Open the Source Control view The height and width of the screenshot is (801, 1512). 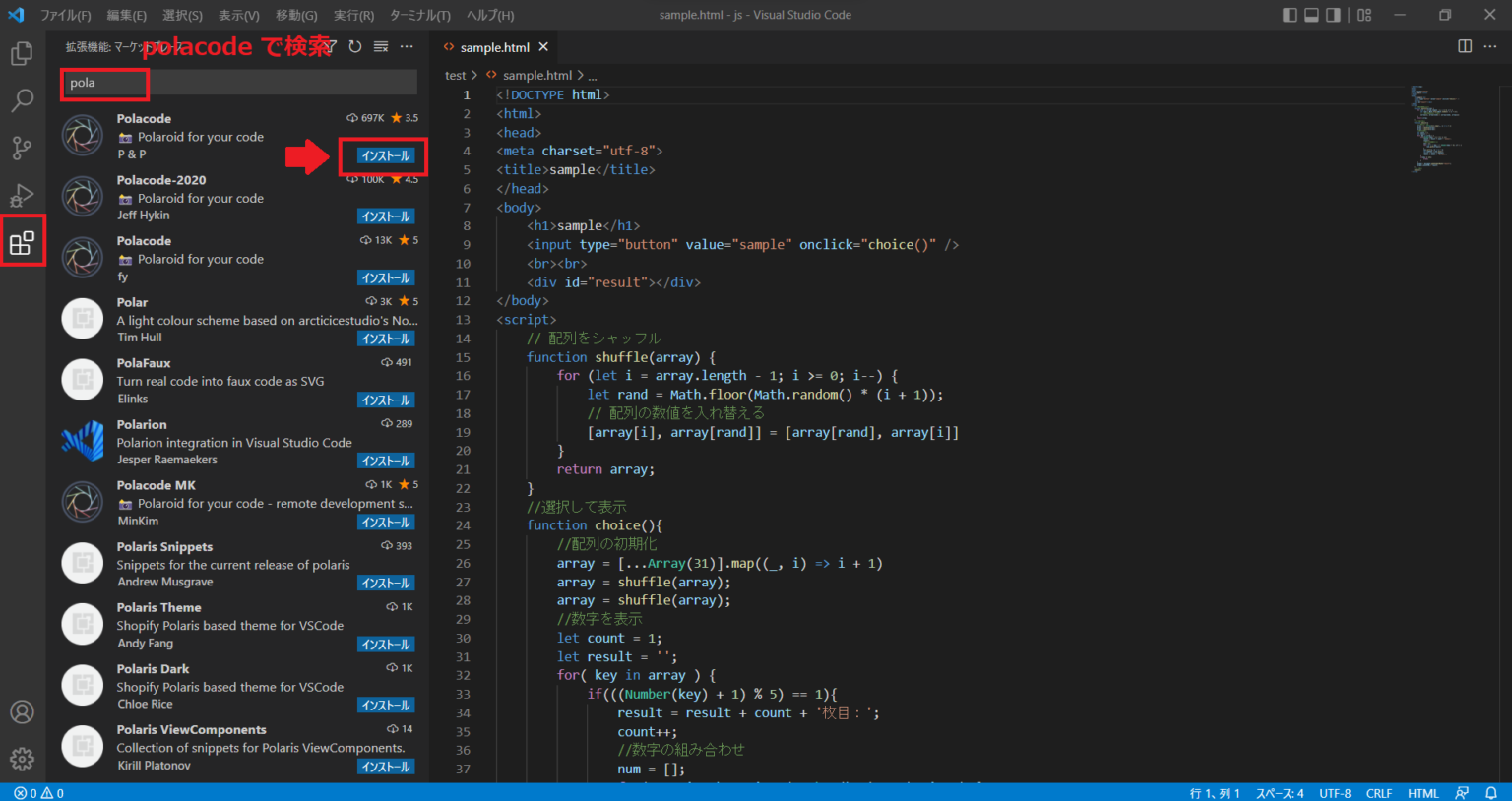point(22,148)
